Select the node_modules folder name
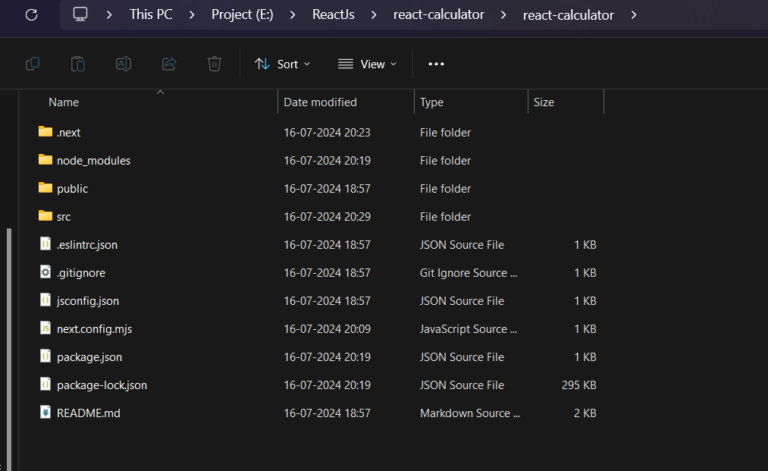Screen dimensions: 768x471 [94, 161]
